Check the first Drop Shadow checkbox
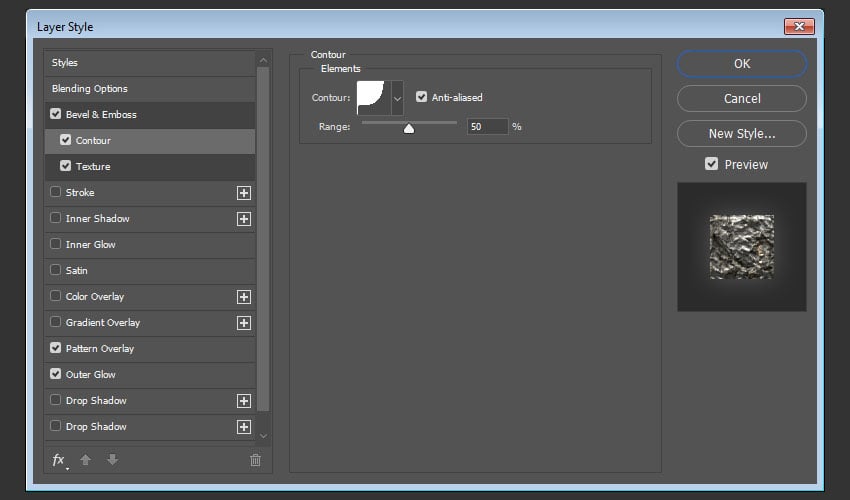This screenshot has width=850, height=500. coord(55,400)
